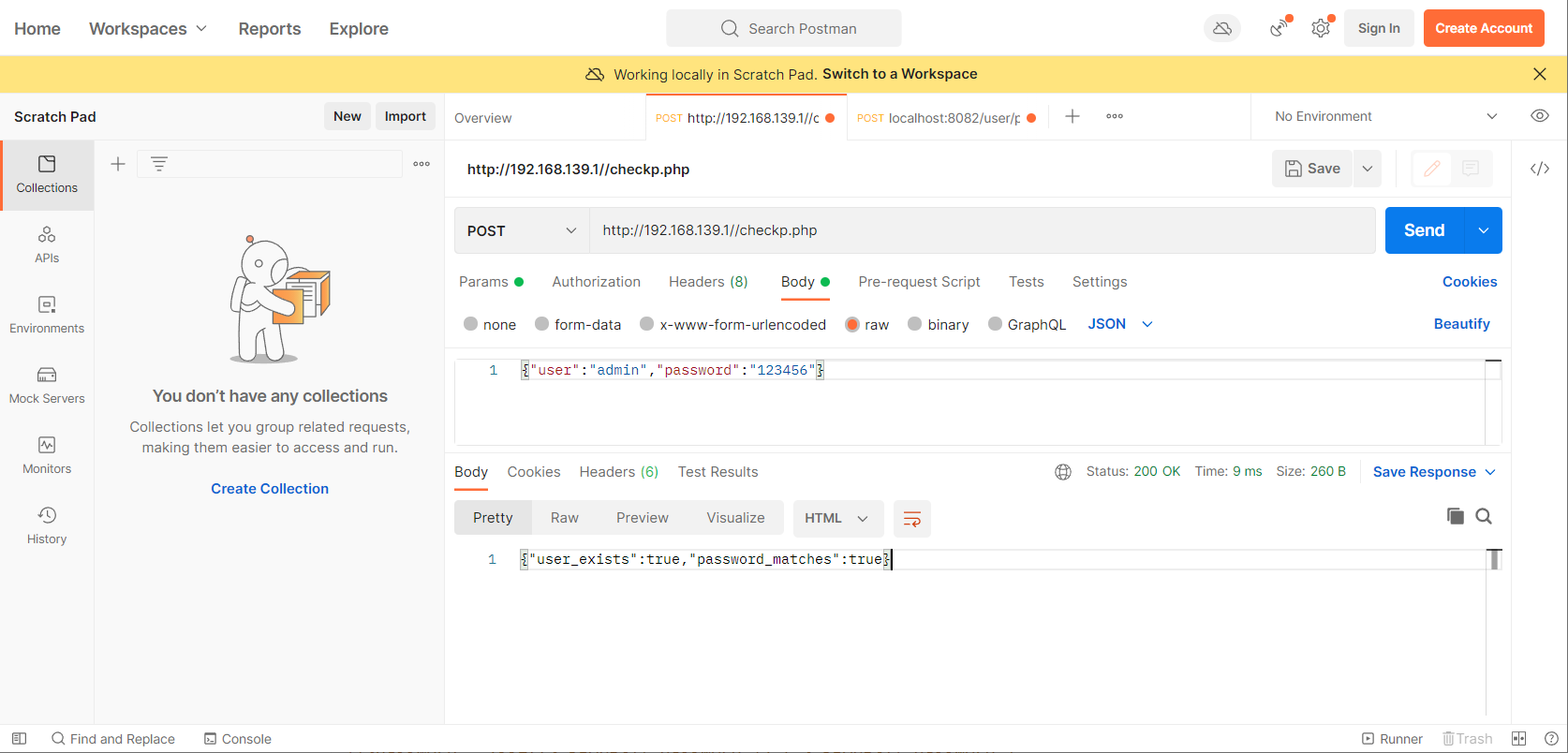Open the code snippet panel icon

tap(1539, 169)
